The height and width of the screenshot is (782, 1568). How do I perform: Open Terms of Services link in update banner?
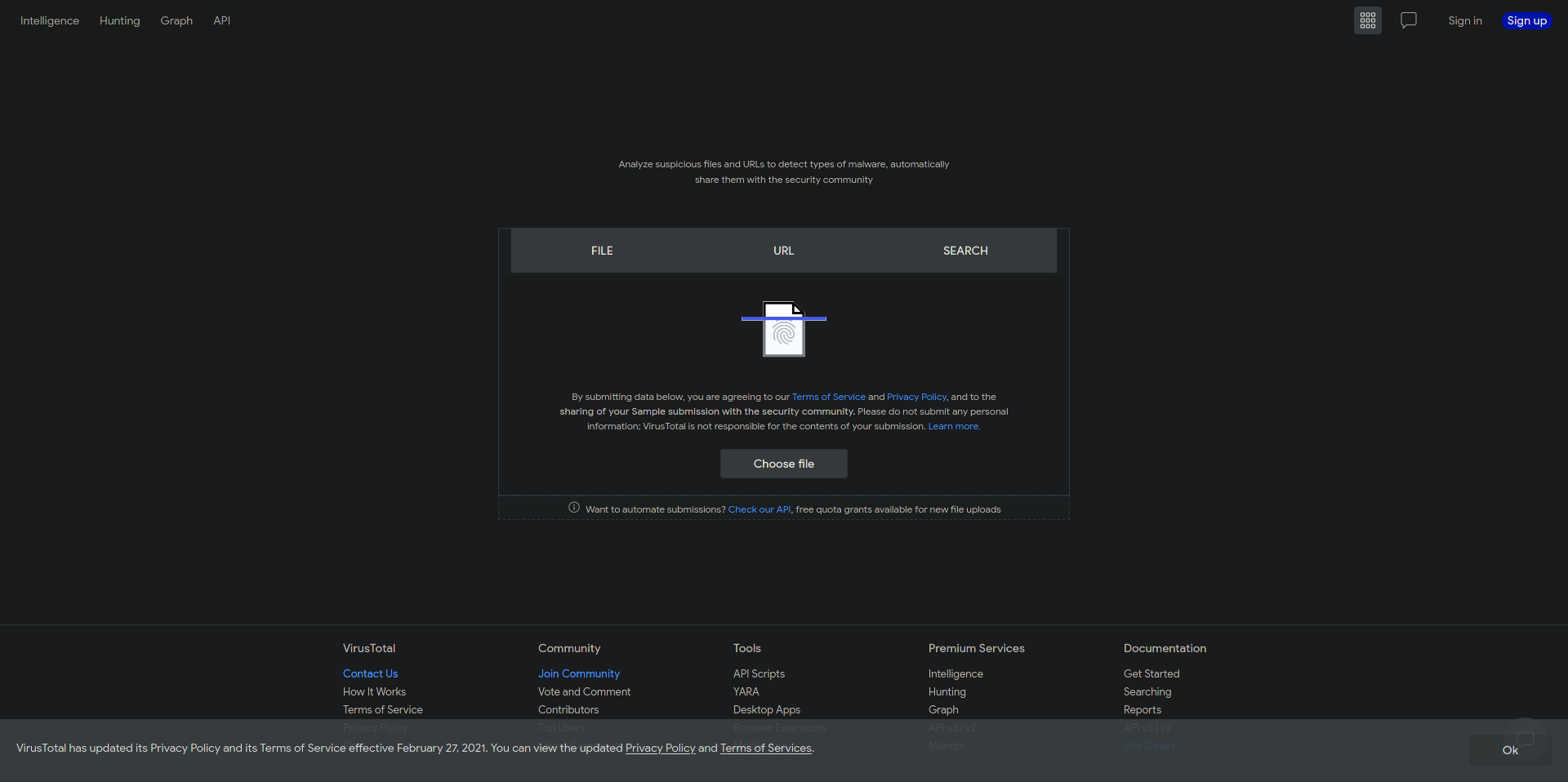point(766,748)
